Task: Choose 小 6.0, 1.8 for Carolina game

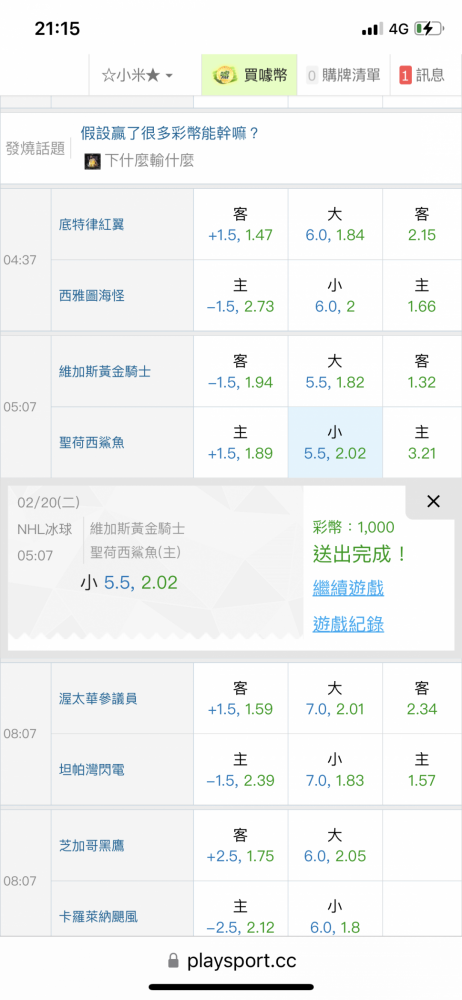Action: click(335, 916)
